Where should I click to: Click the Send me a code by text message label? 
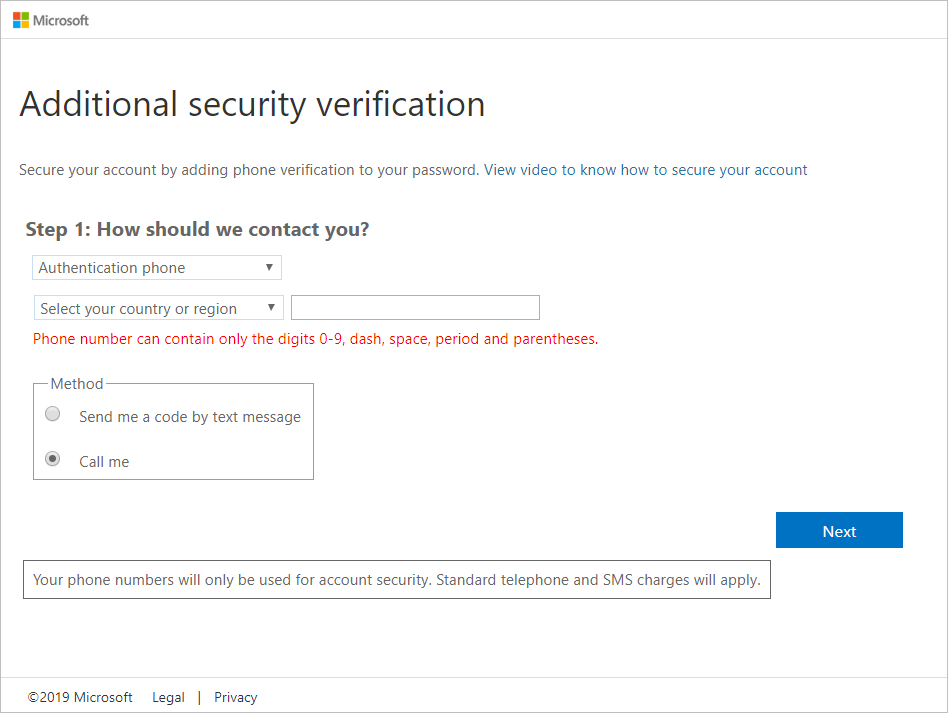[x=190, y=417]
